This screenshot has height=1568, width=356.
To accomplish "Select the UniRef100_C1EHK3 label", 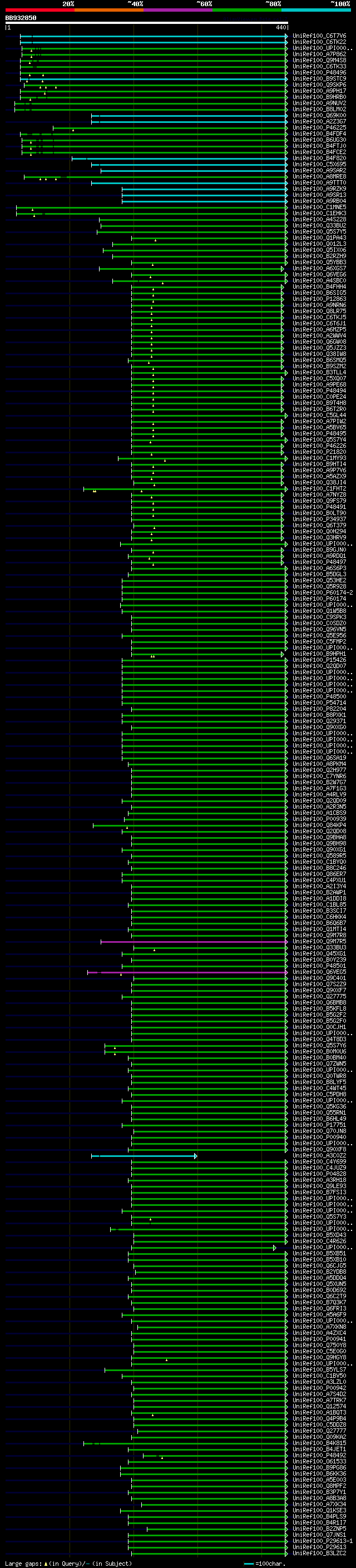I will tap(319, 214).
